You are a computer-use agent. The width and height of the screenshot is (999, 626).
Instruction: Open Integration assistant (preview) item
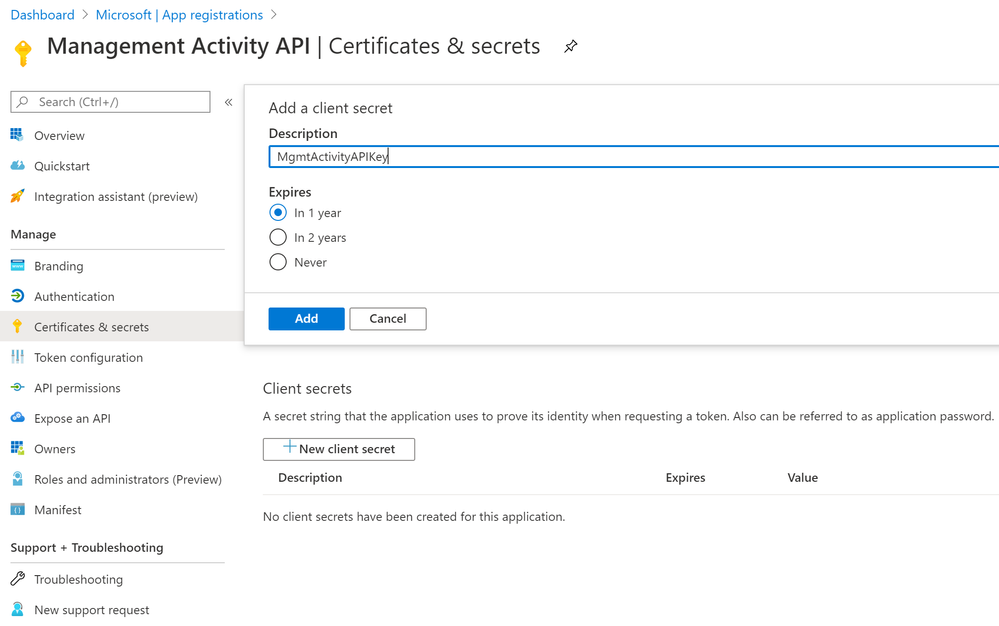(117, 196)
